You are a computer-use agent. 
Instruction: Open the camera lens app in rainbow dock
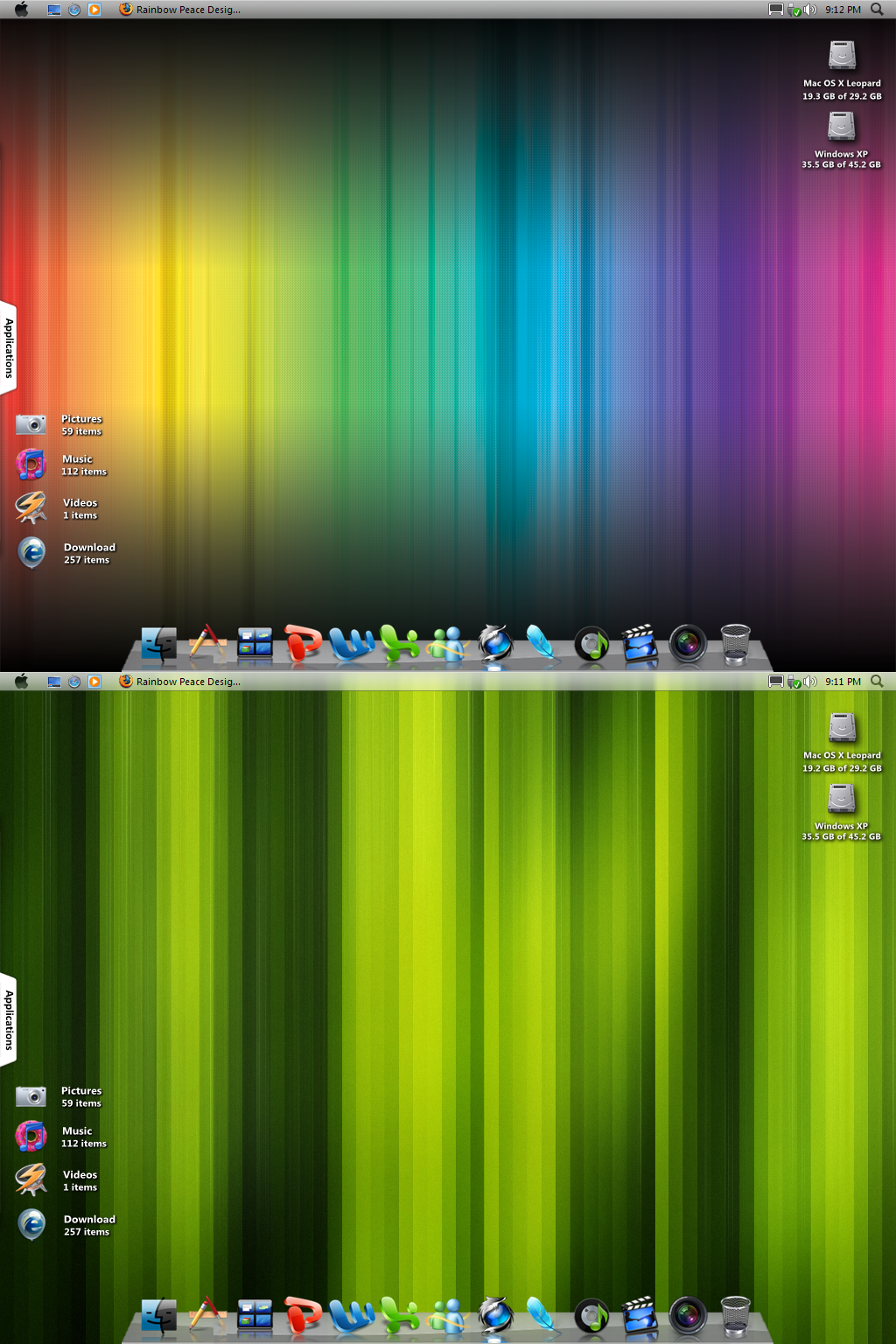pos(688,645)
